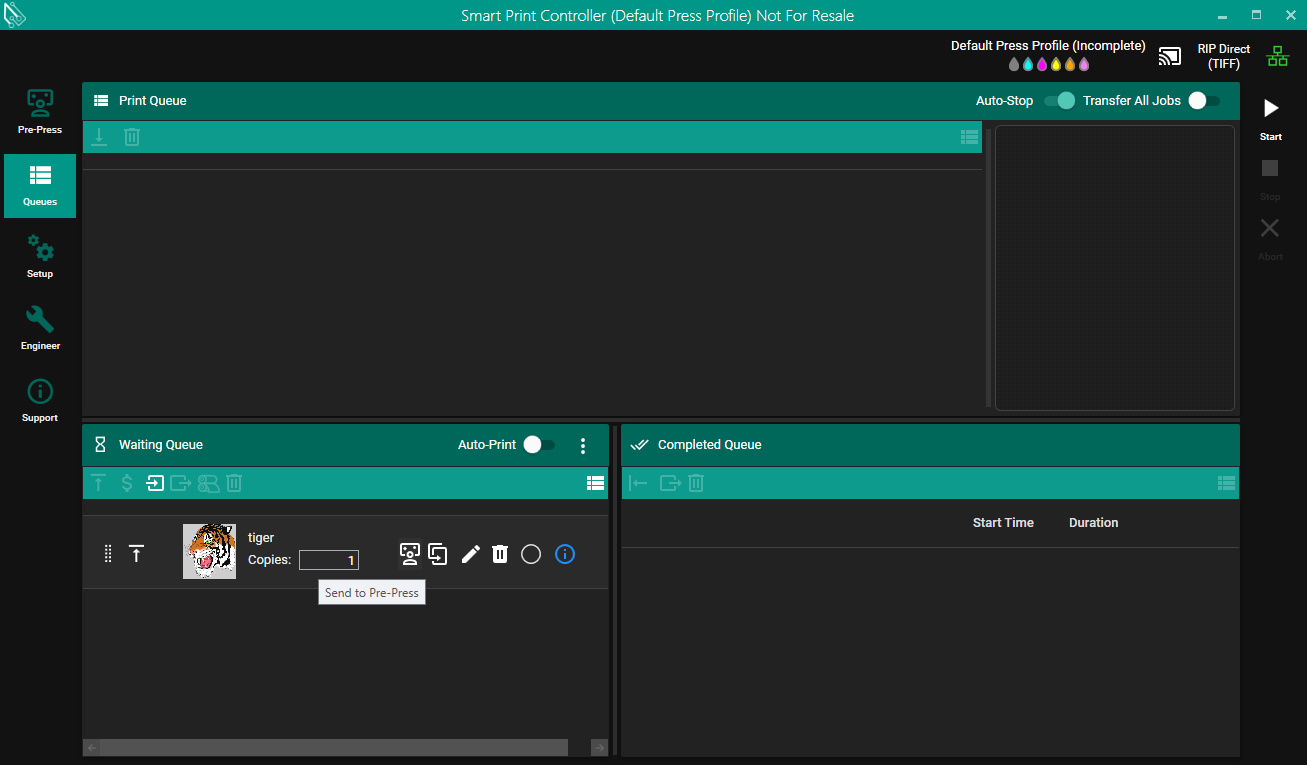
Task: Open Waiting Queue list view options
Action: [x=595, y=483]
